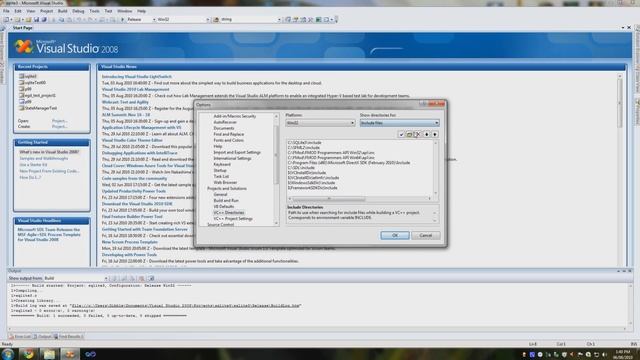Open the Show directories for dropdown
Screen dimensions: 640x360
399,123
